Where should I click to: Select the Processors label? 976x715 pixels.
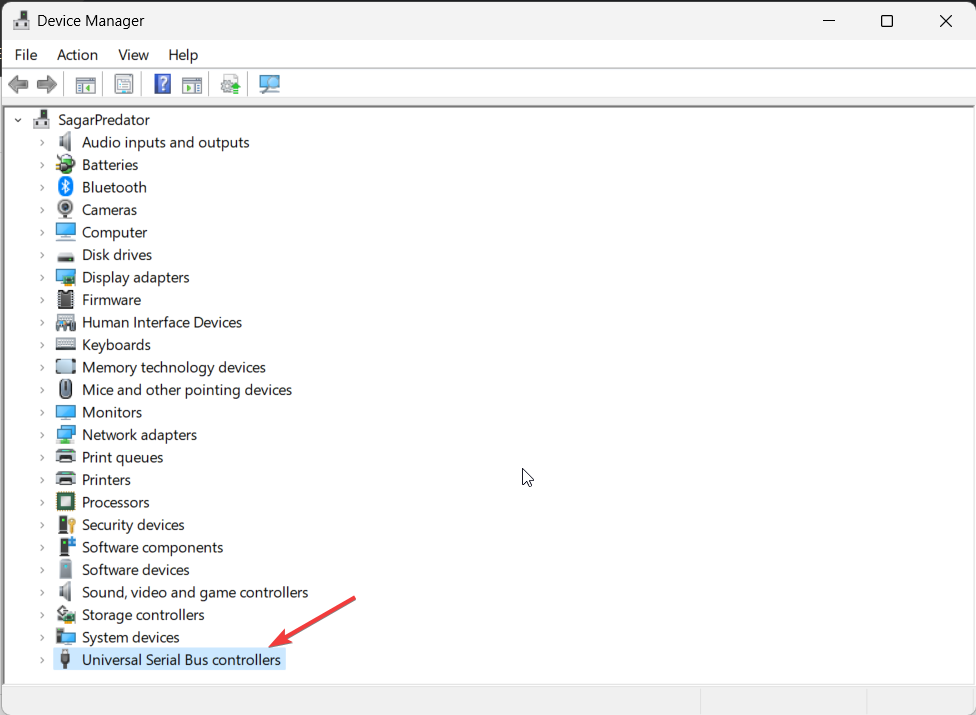click(116, 502)
